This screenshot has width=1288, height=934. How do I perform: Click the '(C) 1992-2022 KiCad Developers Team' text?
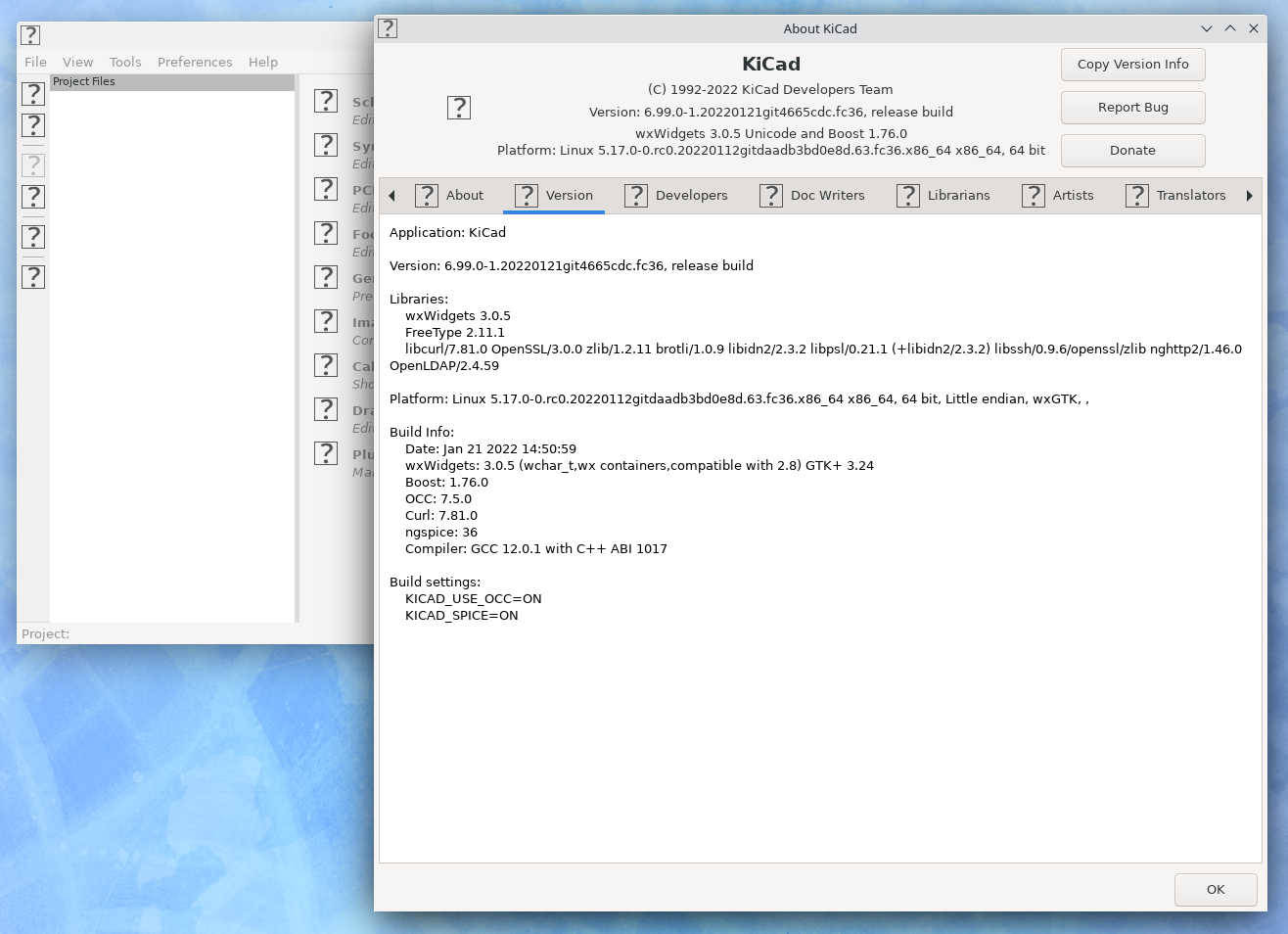[770, 90]
